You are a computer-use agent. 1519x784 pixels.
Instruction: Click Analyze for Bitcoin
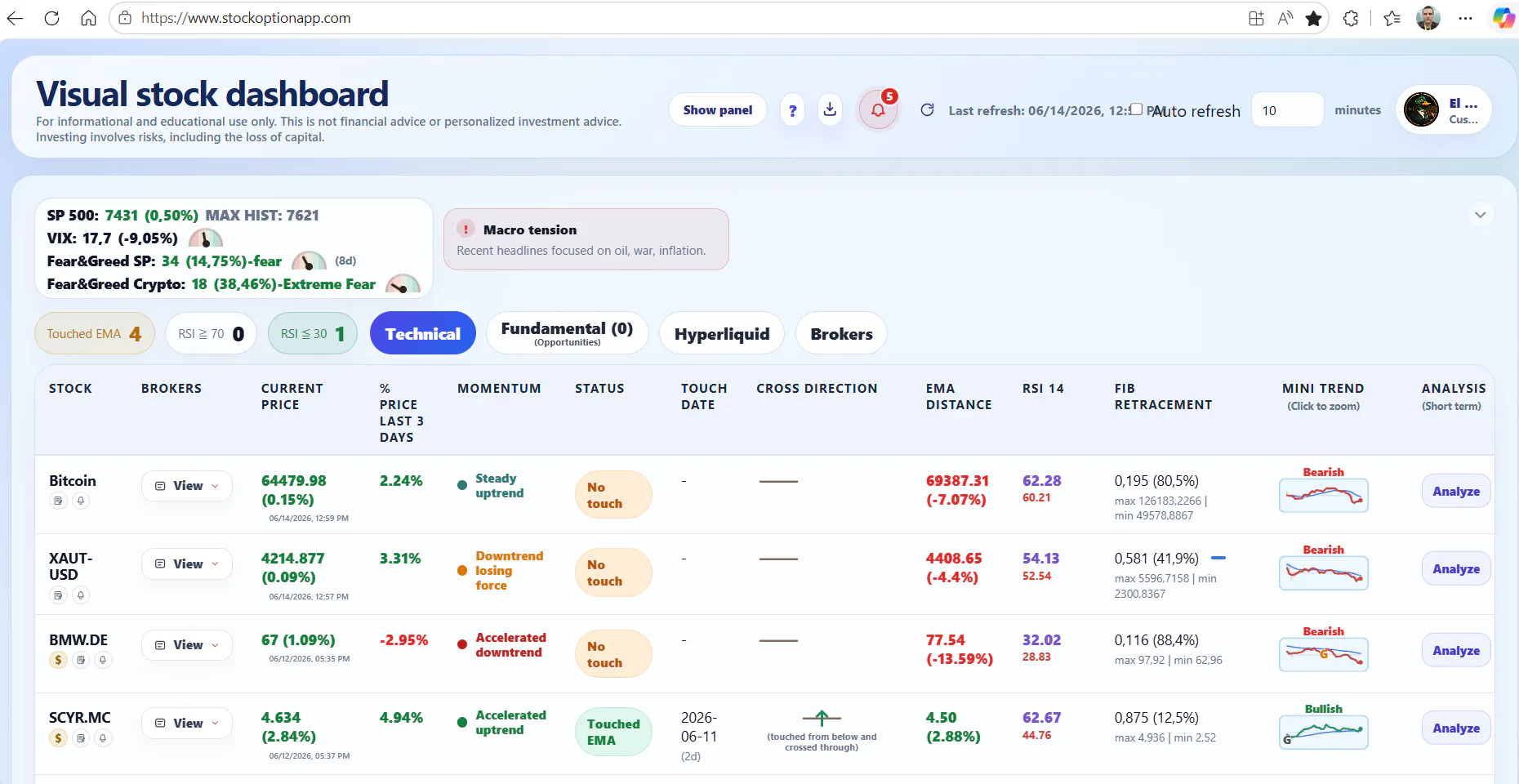pyautogui.click(x=1456, y=491)
